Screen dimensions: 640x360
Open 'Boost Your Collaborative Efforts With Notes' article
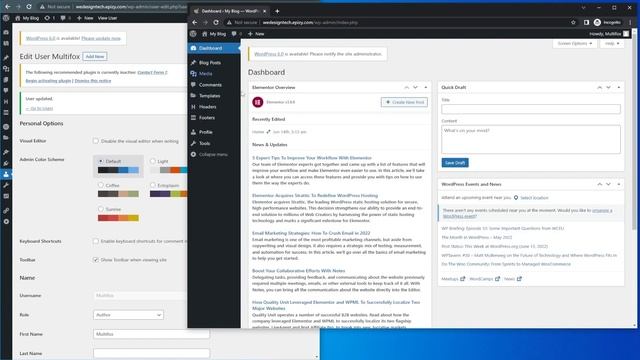pos(298,271)
